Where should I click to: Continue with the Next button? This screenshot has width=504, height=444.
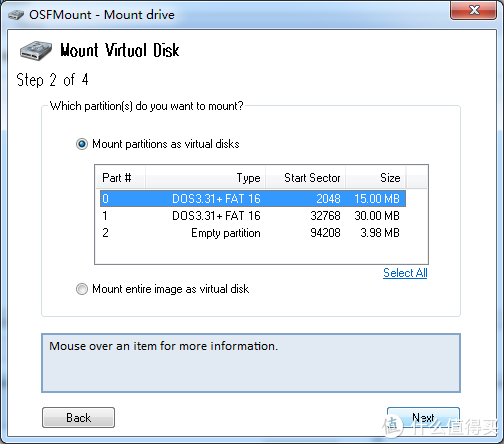423,417
